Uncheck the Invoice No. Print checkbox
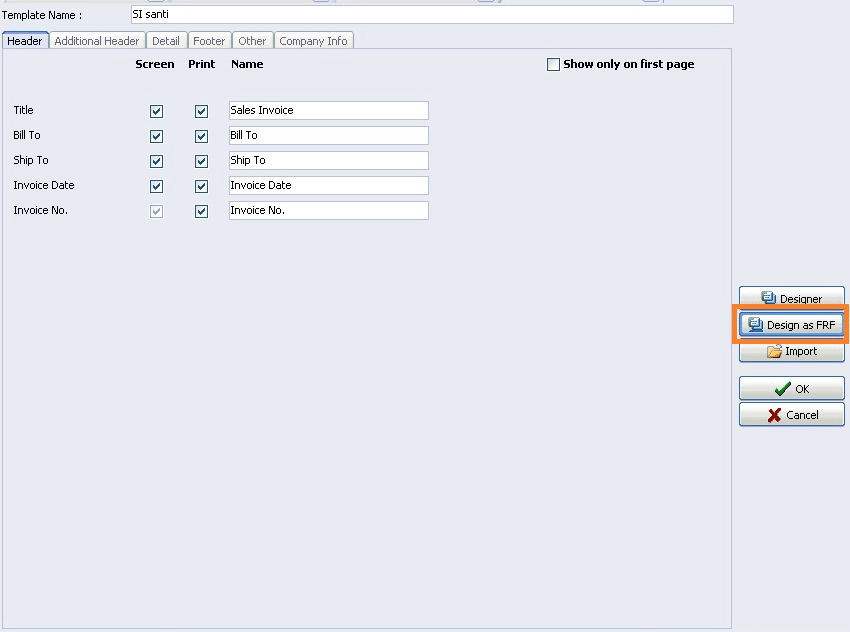The width and height of the screenshot is (850, 632). (201, 211)
